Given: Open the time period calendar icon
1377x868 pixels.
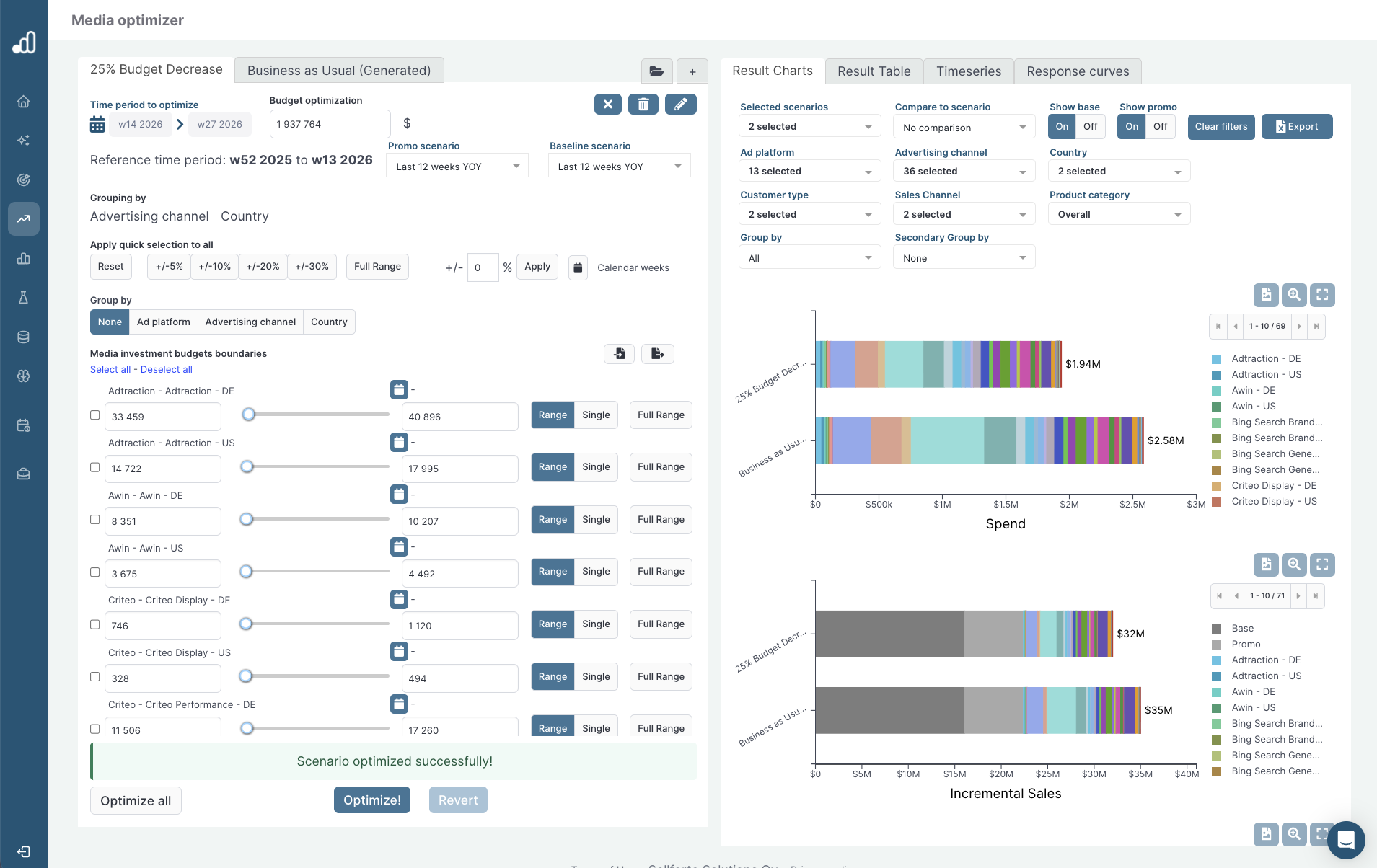Looking at the screenshot, I should pos(97,125).
